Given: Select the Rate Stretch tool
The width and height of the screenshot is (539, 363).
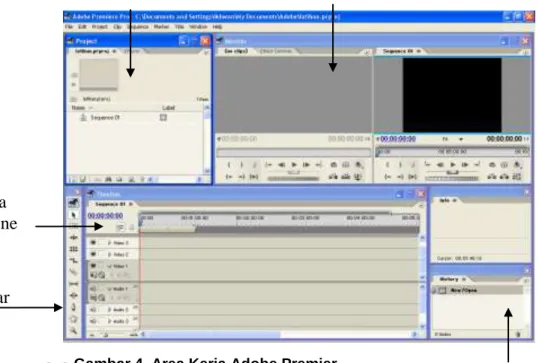Looking at the screenshot, I should point(73,261).
